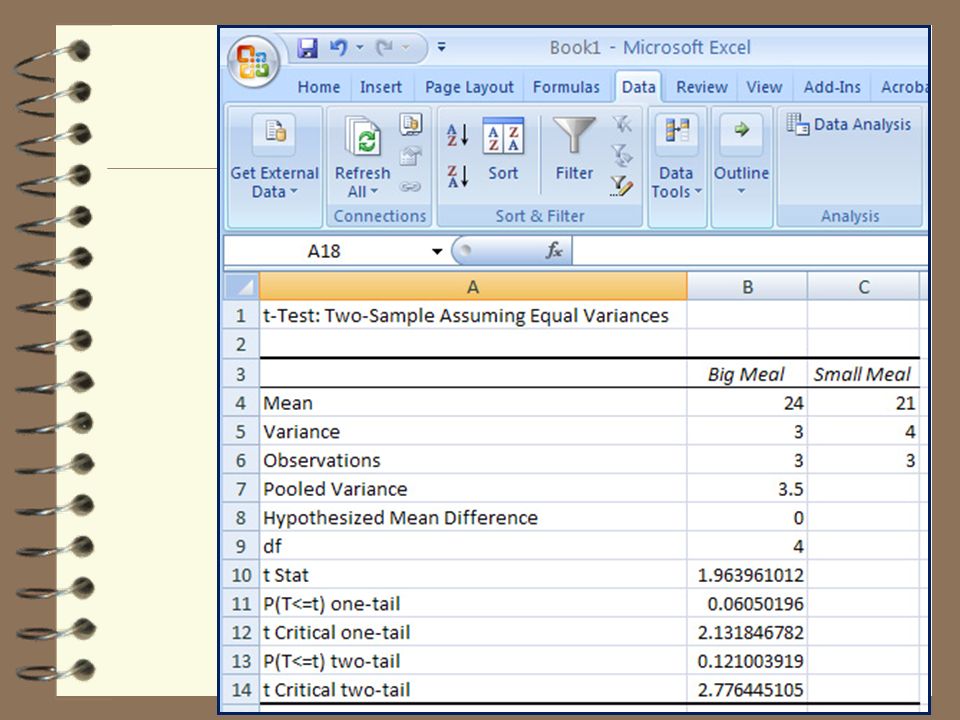This screenshot has width=960, height=720.
Task: Click the Edit Links icon
Action: coord(410,186)
